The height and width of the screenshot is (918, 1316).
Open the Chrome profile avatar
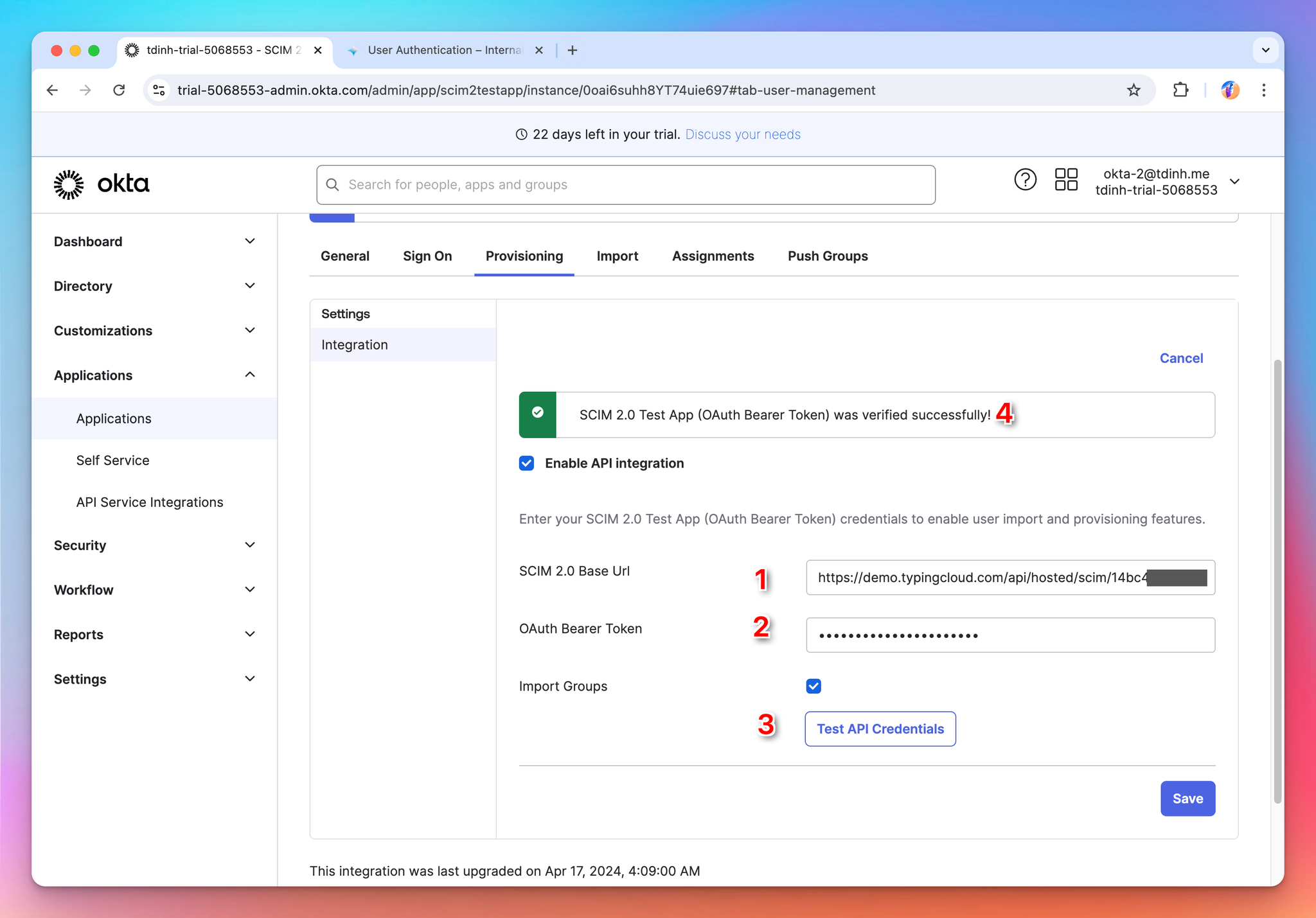1230,90
